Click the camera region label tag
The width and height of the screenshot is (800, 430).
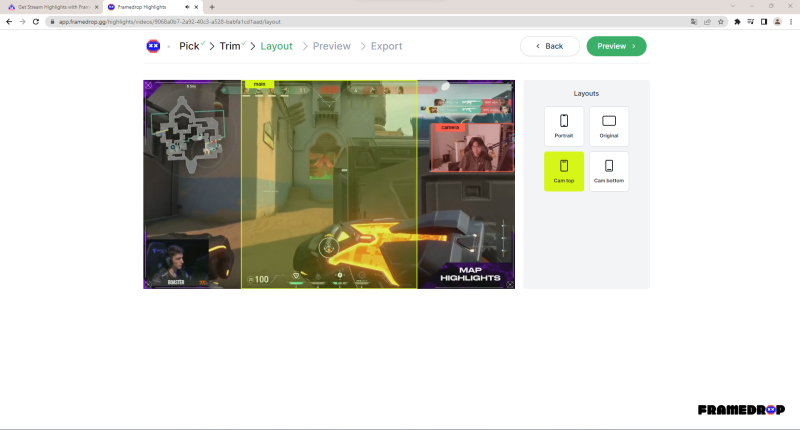(450, 128)
